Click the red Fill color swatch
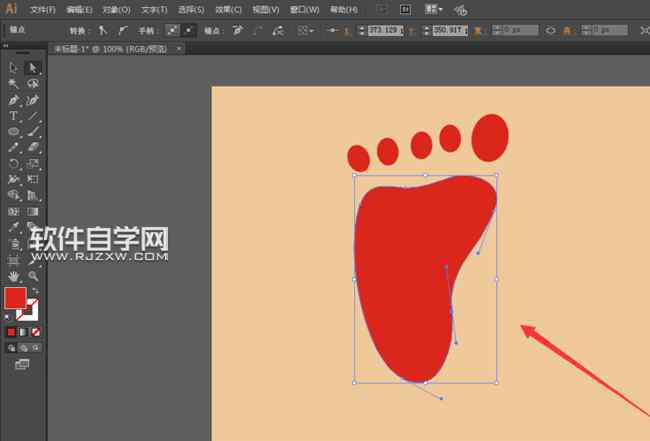 pos(15,298)
